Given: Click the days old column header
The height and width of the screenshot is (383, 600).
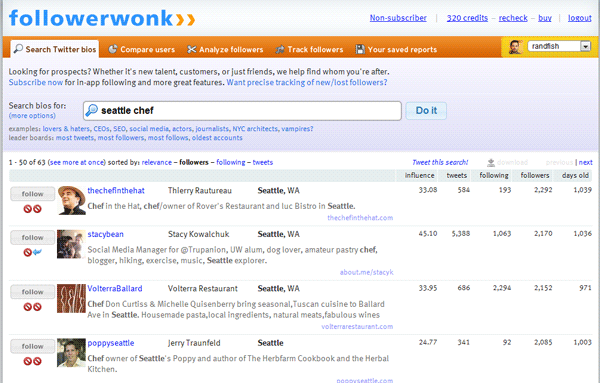Looking at the screenshot, I should 575,175.
